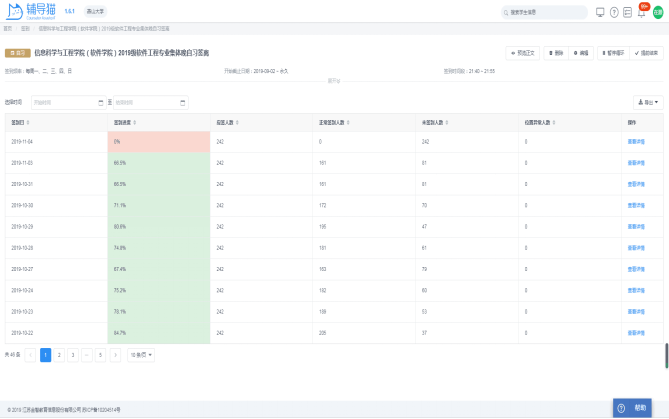View details link for 2019-11-04 row
Image resolution: width=669 pixels, height=419 pixels.
pyautogui.click(x=636, y=142)
